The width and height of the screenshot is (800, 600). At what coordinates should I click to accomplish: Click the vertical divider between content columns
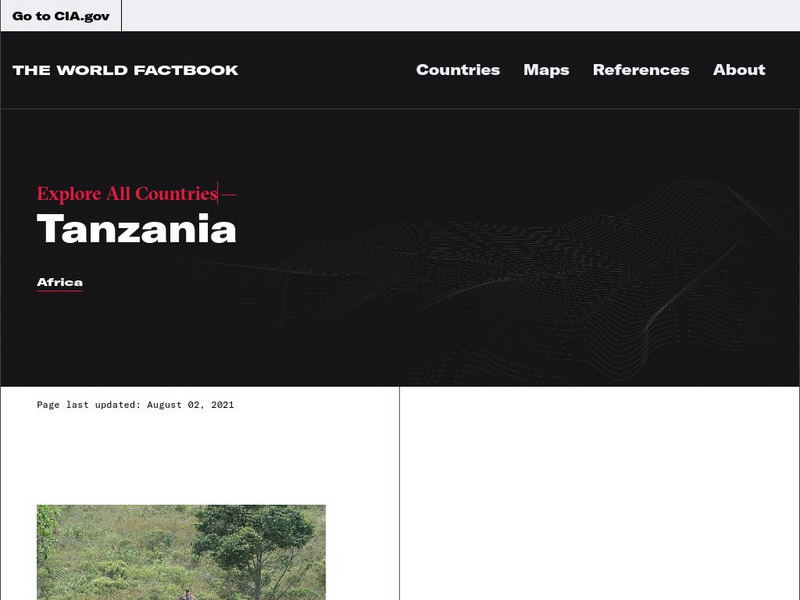point(399,493)
